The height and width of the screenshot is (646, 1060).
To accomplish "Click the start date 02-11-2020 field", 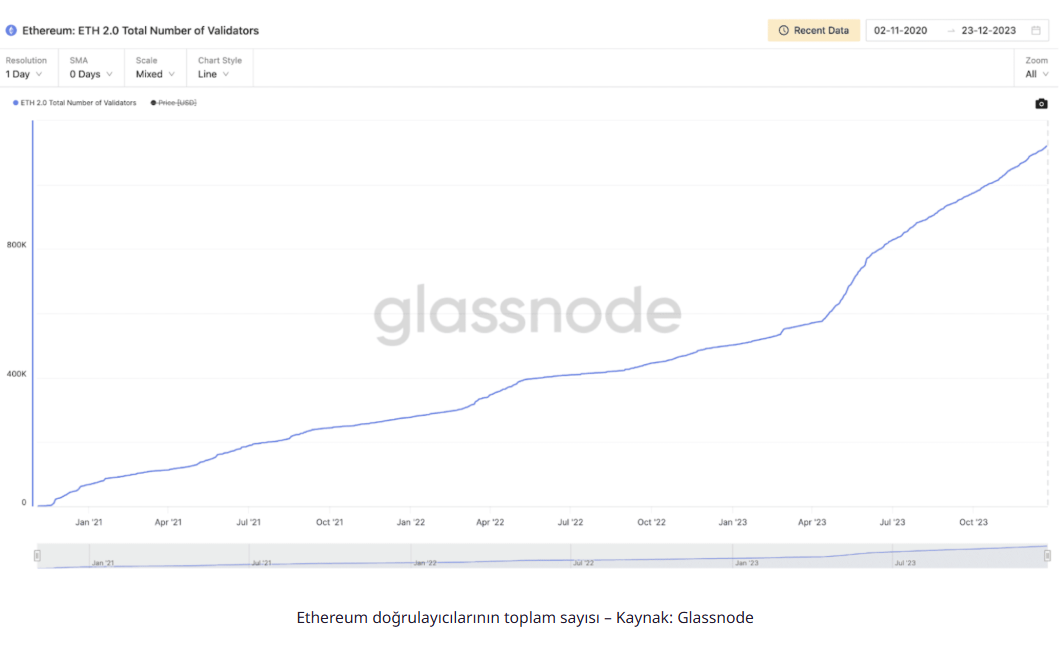I will coord(900,30).
